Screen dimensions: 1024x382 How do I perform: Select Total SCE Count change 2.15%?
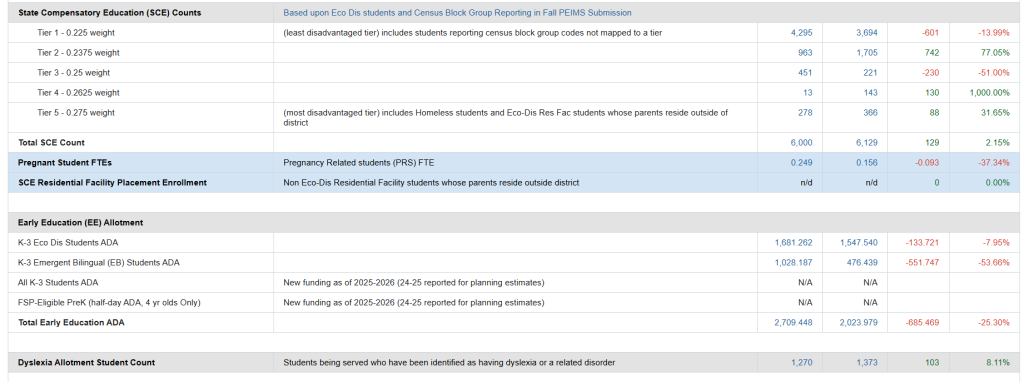click(997, 142)
